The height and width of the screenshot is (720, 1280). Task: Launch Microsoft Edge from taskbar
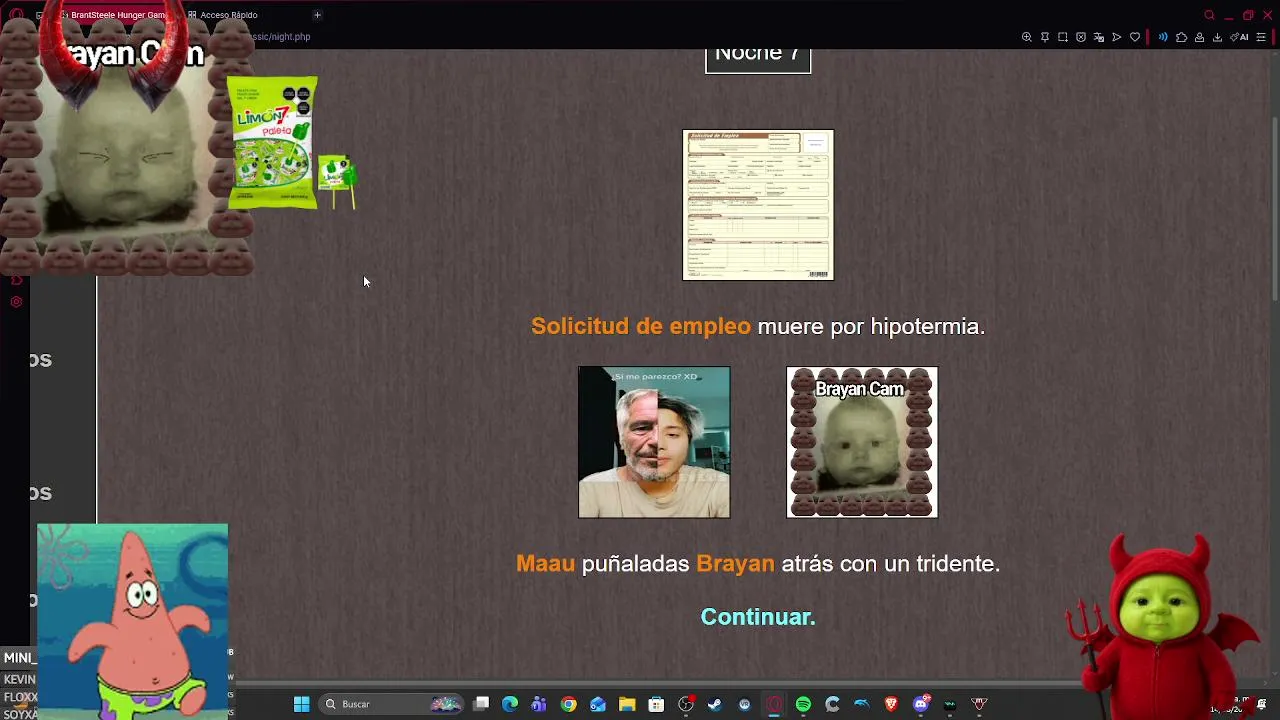click(x=510, y=704)
